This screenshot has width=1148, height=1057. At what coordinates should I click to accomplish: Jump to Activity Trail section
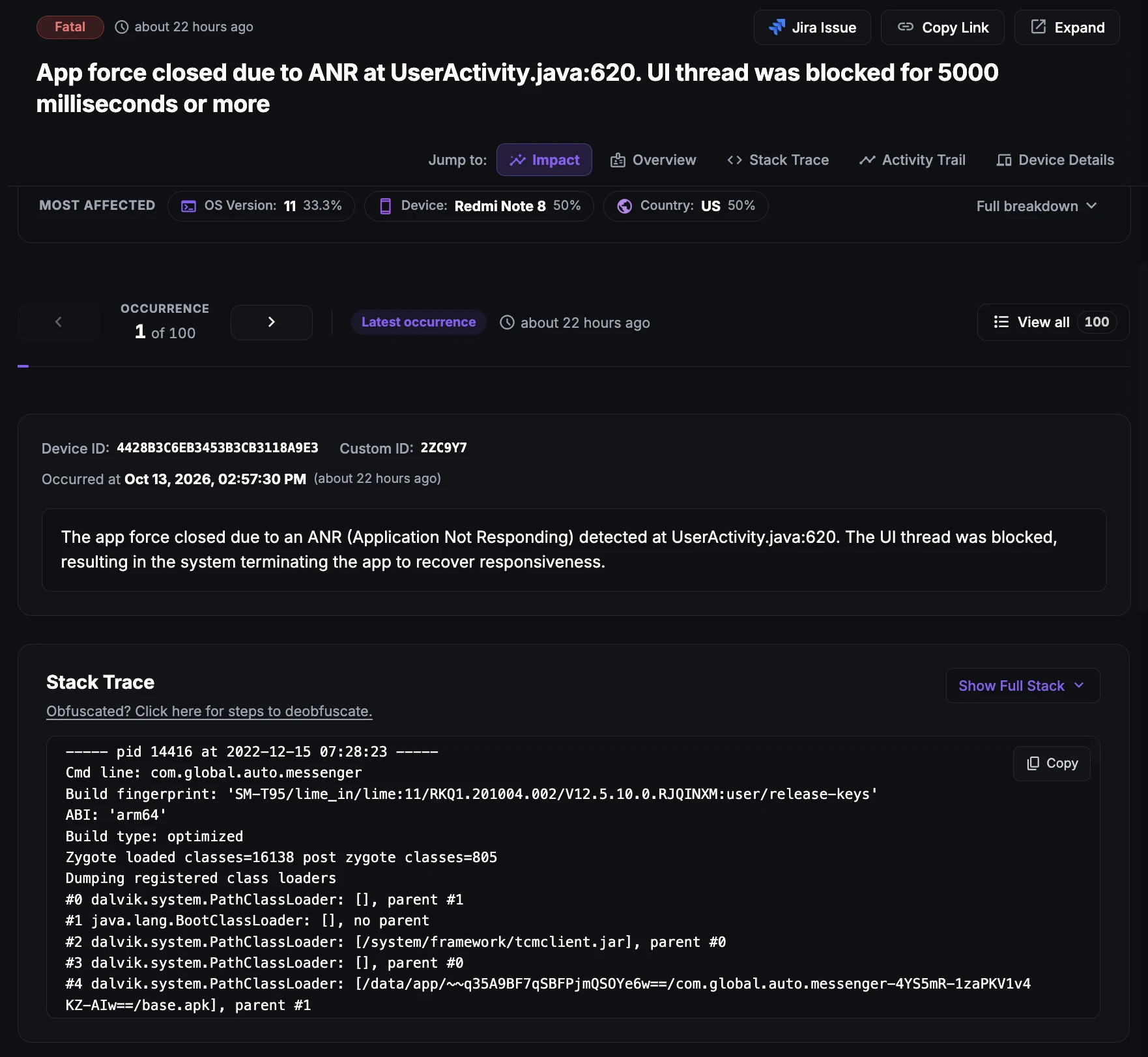912,160
